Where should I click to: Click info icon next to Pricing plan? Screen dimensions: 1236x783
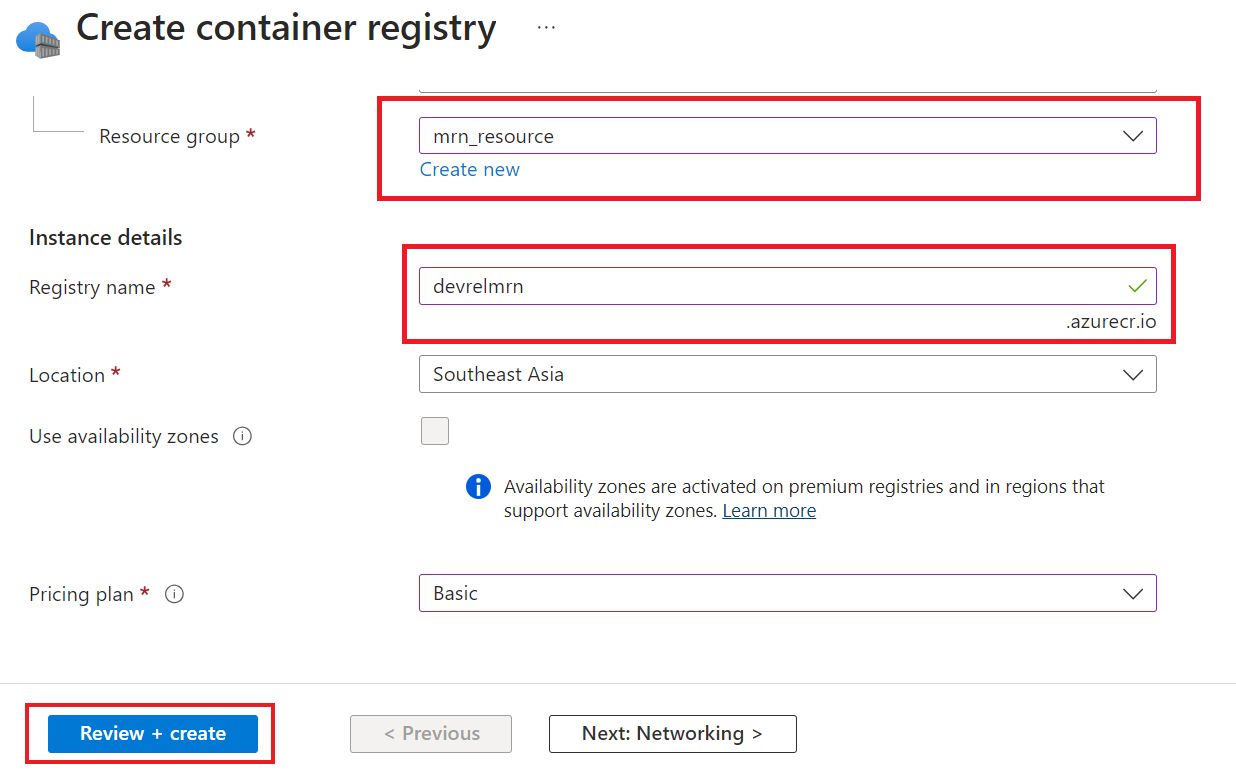[x=174, y=594]
